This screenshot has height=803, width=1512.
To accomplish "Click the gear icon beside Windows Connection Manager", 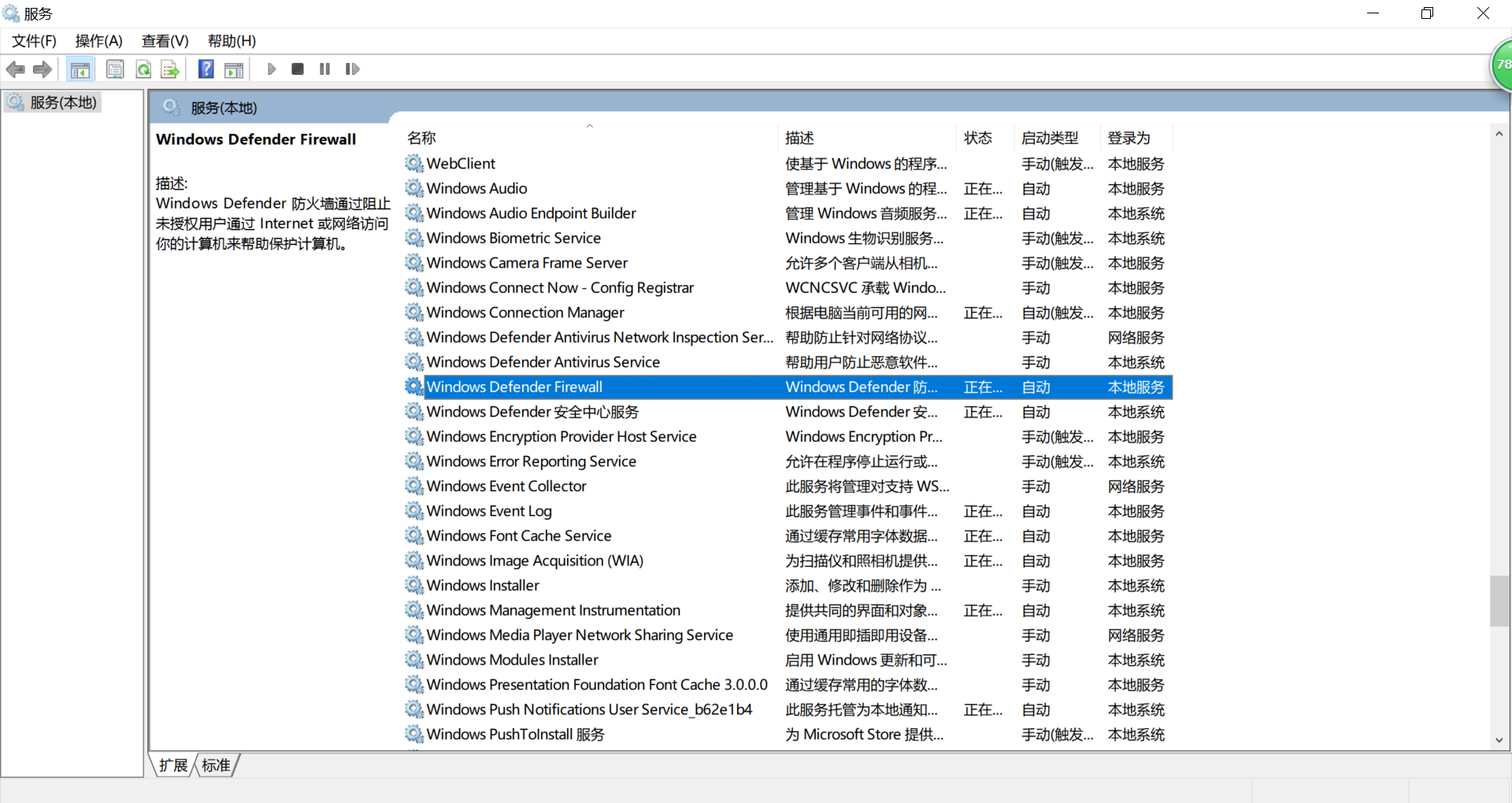I will (414, 312).
